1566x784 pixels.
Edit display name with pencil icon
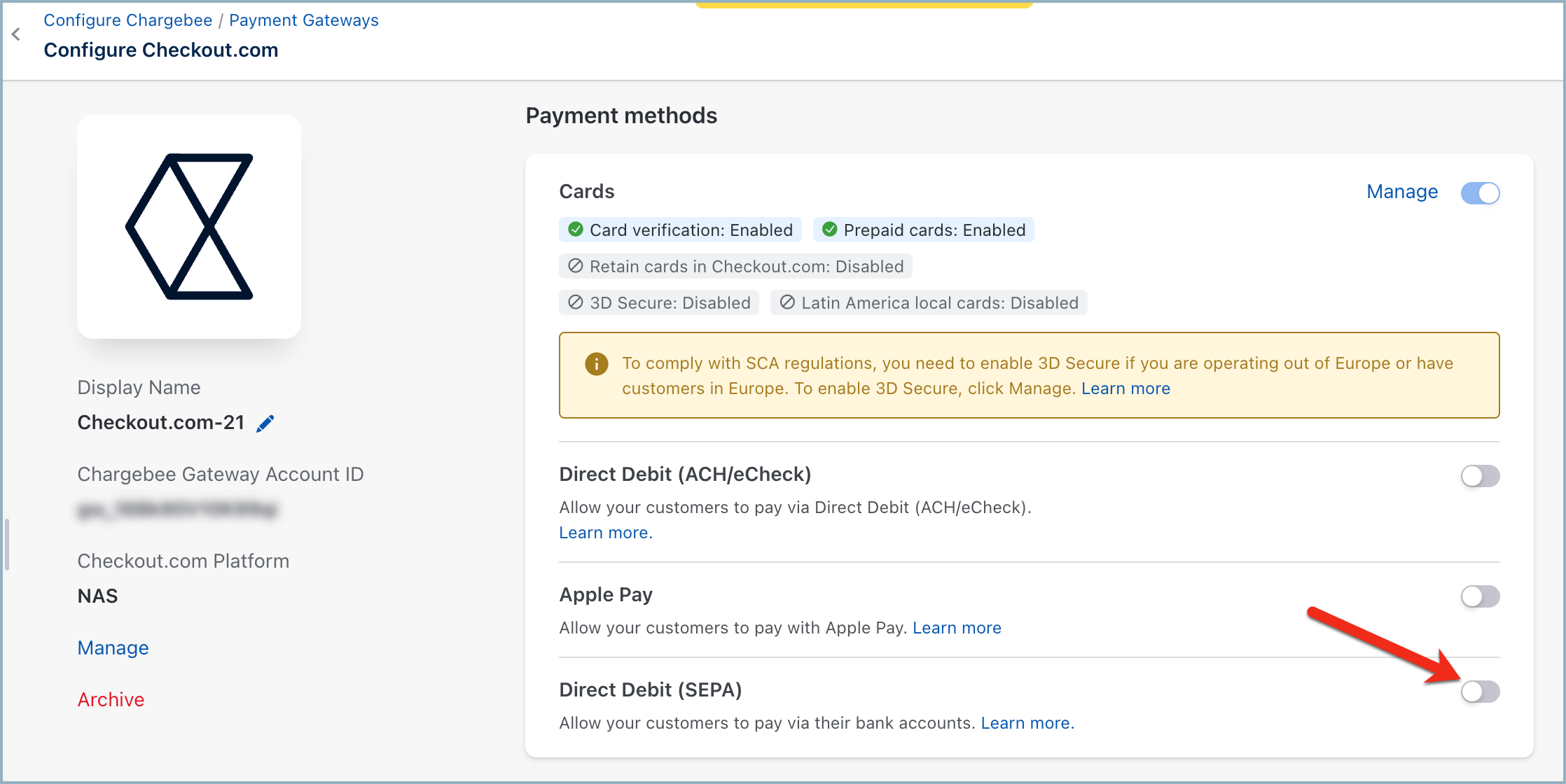[265, 423]
